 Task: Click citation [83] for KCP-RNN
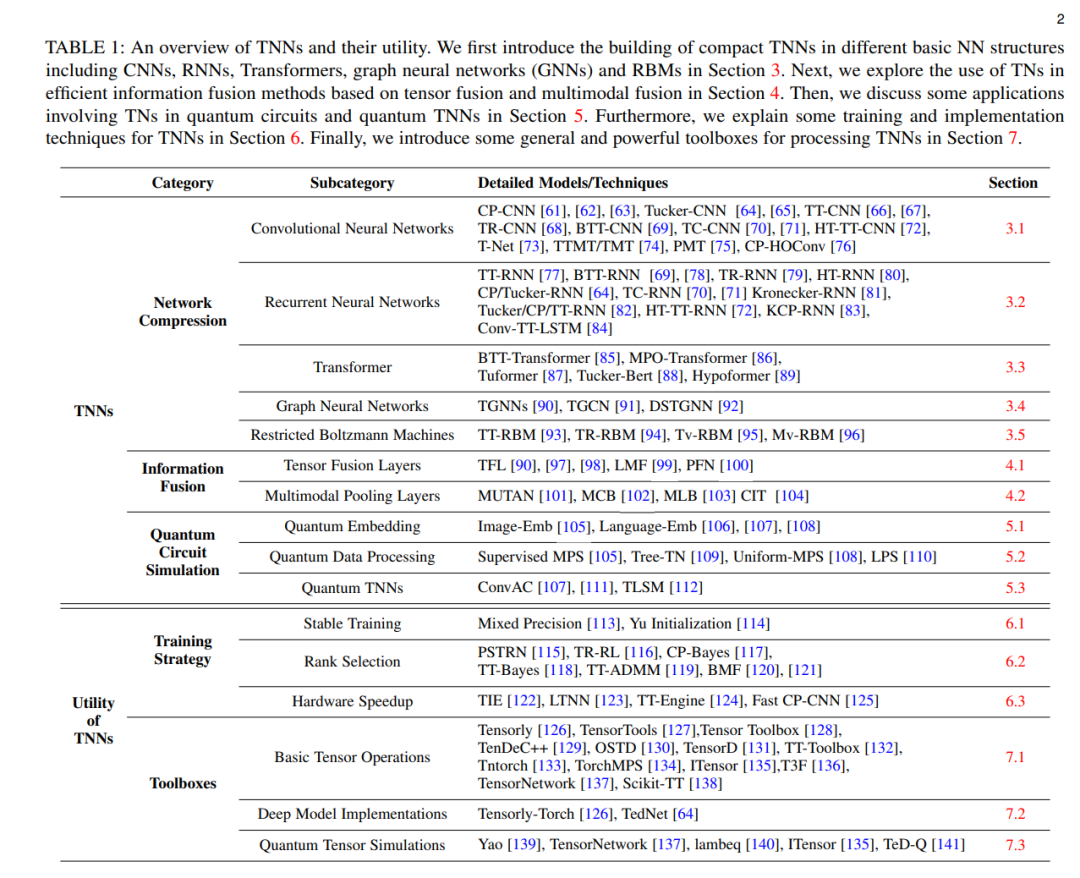point(853,311)
